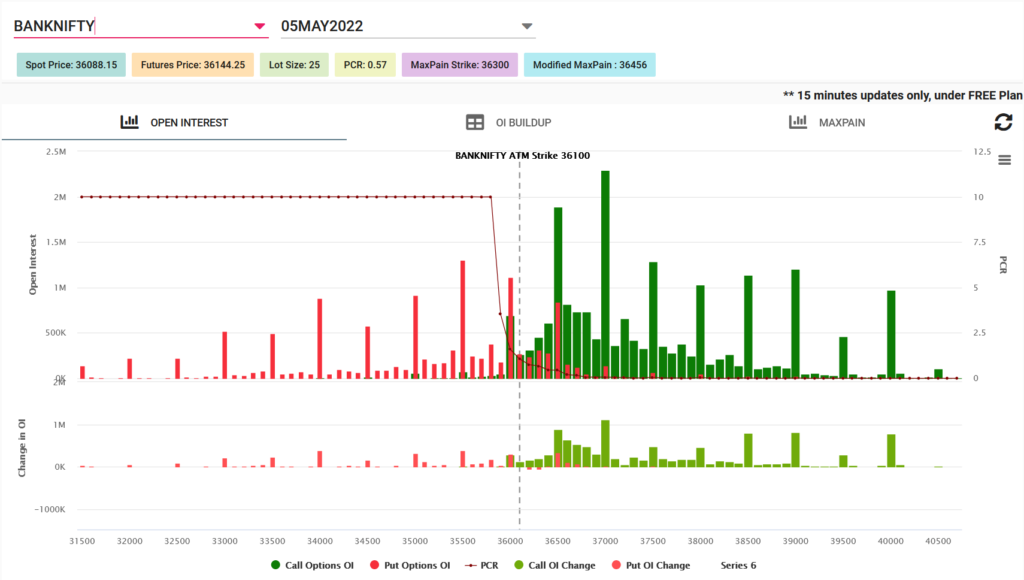Click the 38500 strike axis label
The image size is (1024, 580).
(748, 541)
